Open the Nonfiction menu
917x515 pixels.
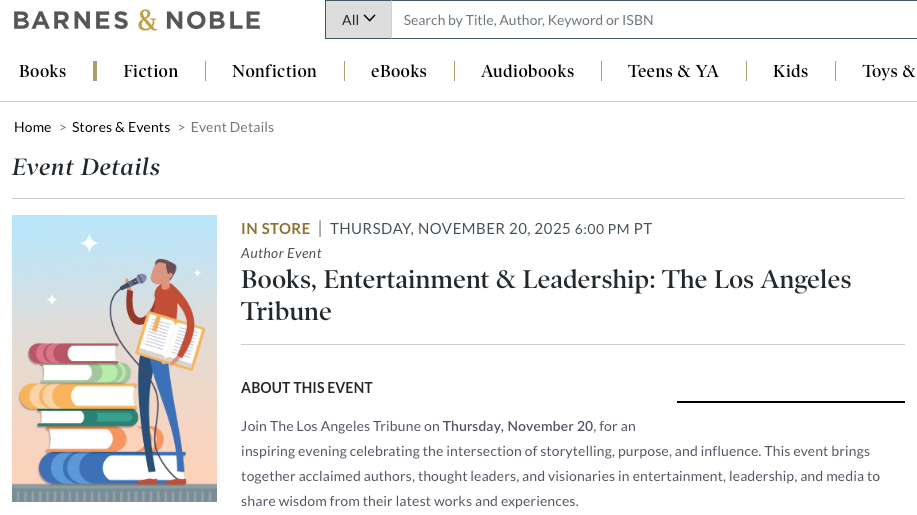pos(274,71)
